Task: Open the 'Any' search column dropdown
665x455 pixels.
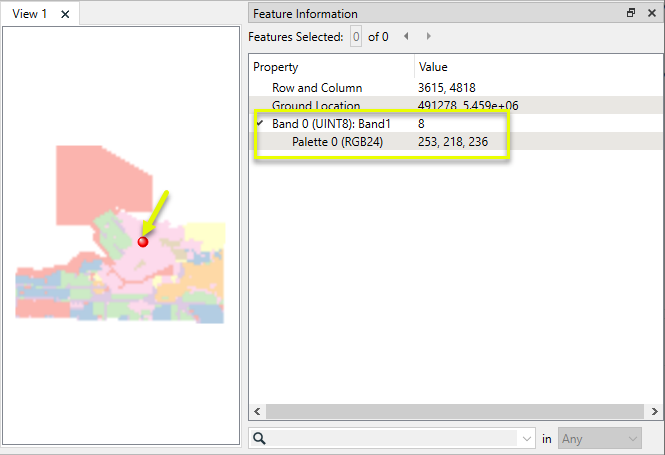Action: coord(600,438)
